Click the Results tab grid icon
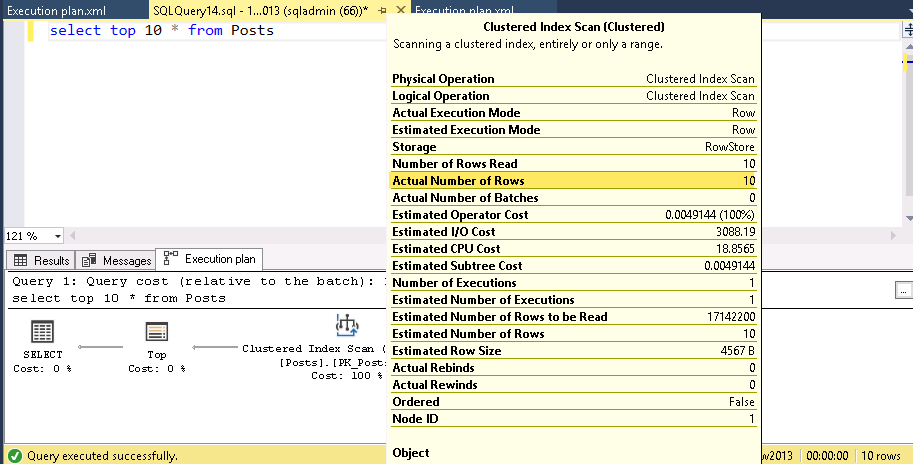This screenshot has width=913, height=464. click(x=20, y=260)
